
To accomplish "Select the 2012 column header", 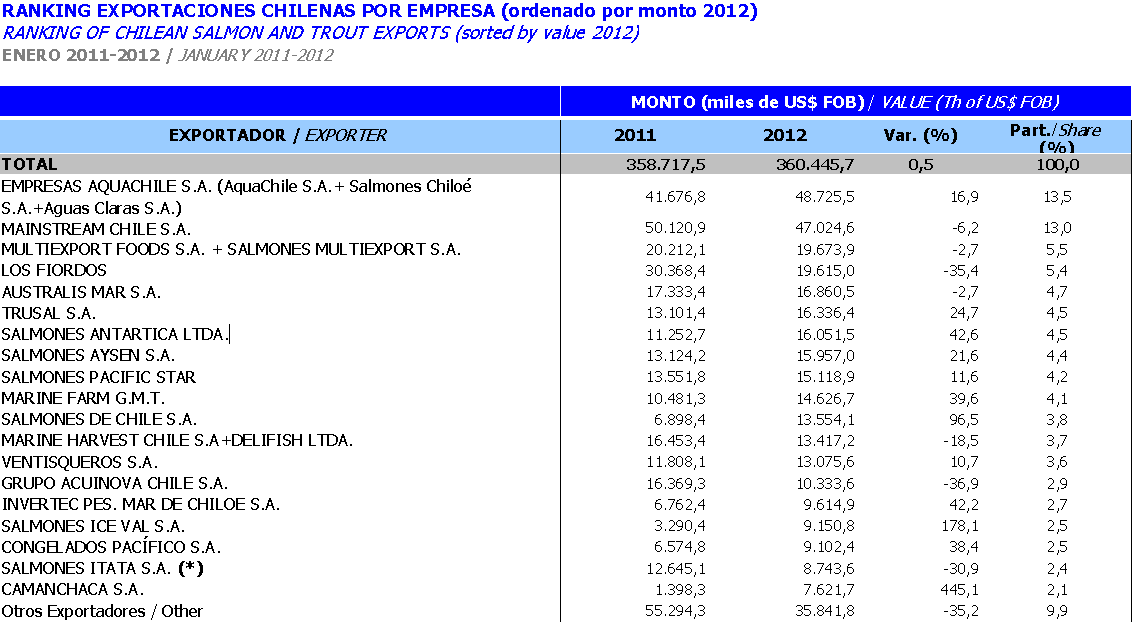I will (785, 135).
